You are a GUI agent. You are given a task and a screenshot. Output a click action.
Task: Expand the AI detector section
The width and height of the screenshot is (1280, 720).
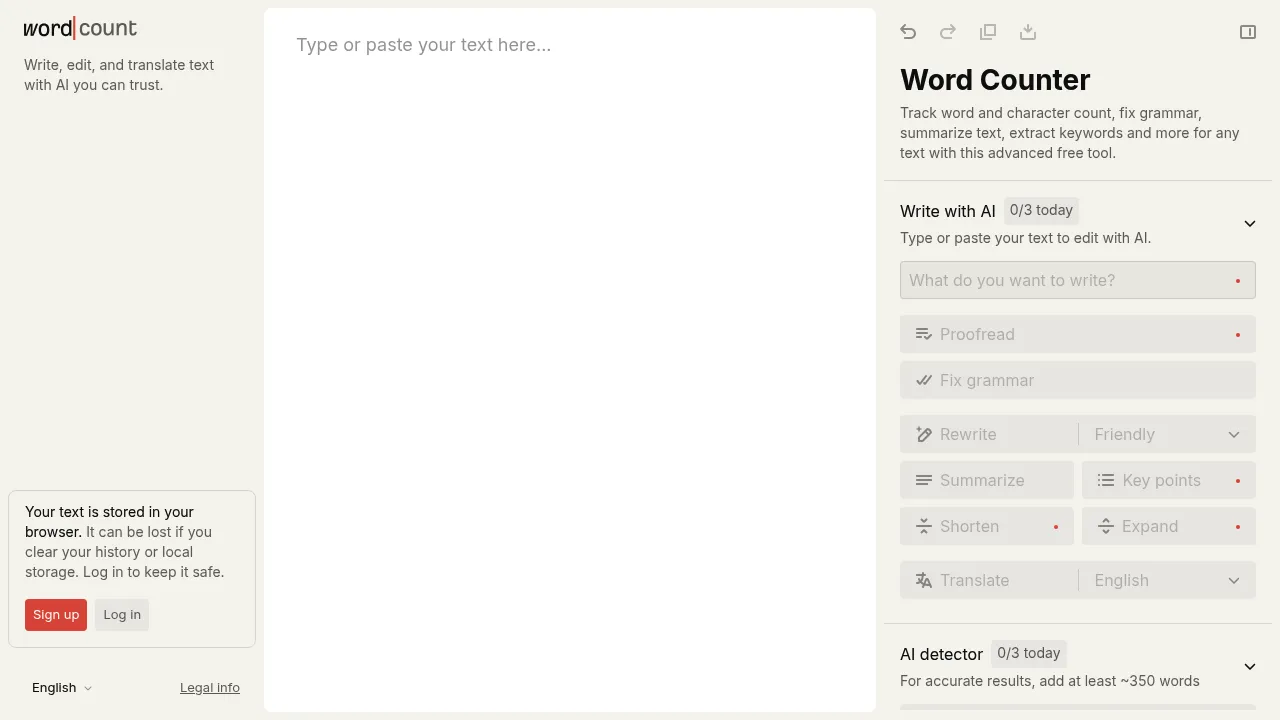tap(1249, 666)
